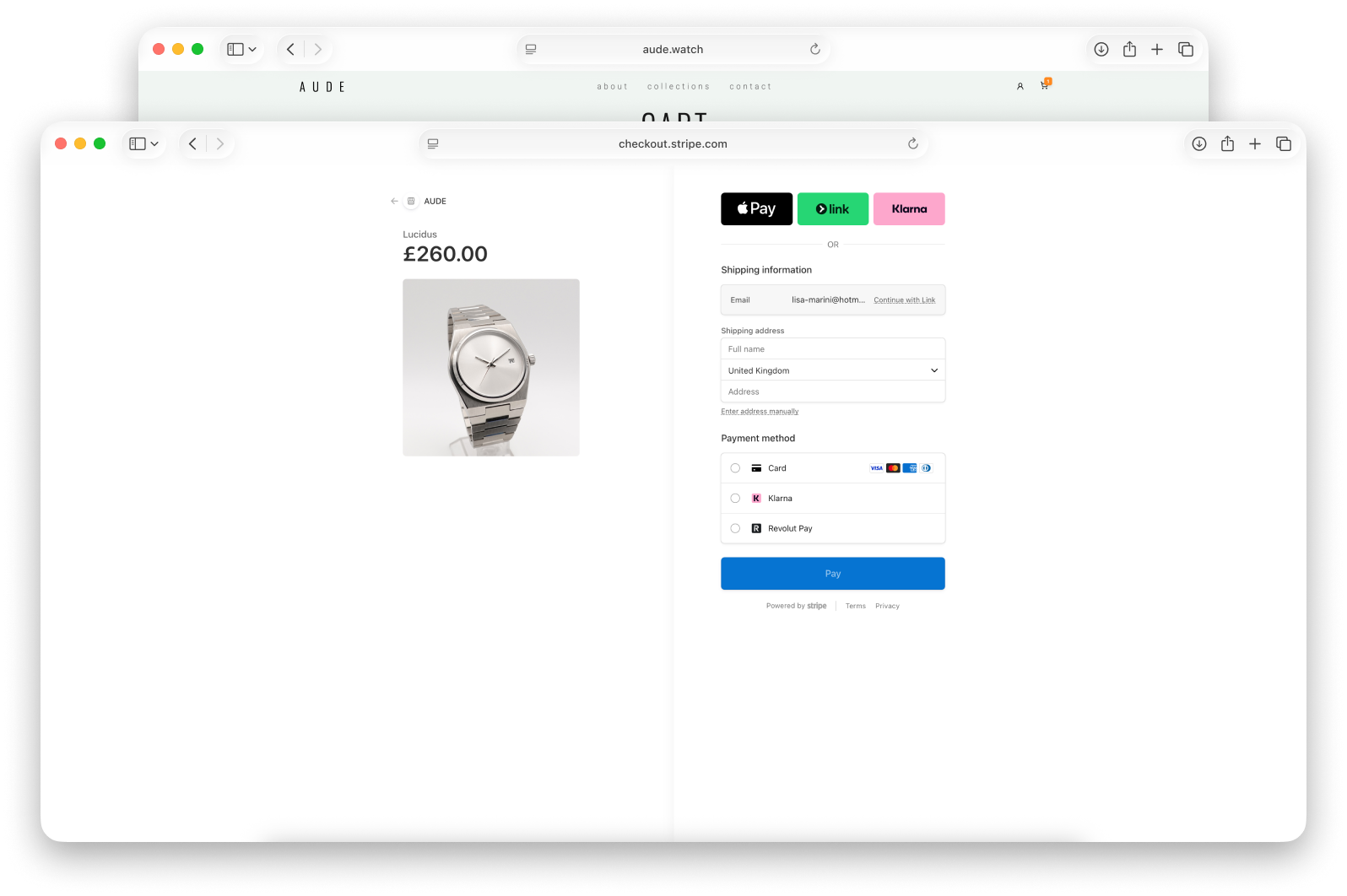Viewport: 1347px width, 896px height.
Task: Click the Klarna K icon in payment list
Action: click(756, 499)
